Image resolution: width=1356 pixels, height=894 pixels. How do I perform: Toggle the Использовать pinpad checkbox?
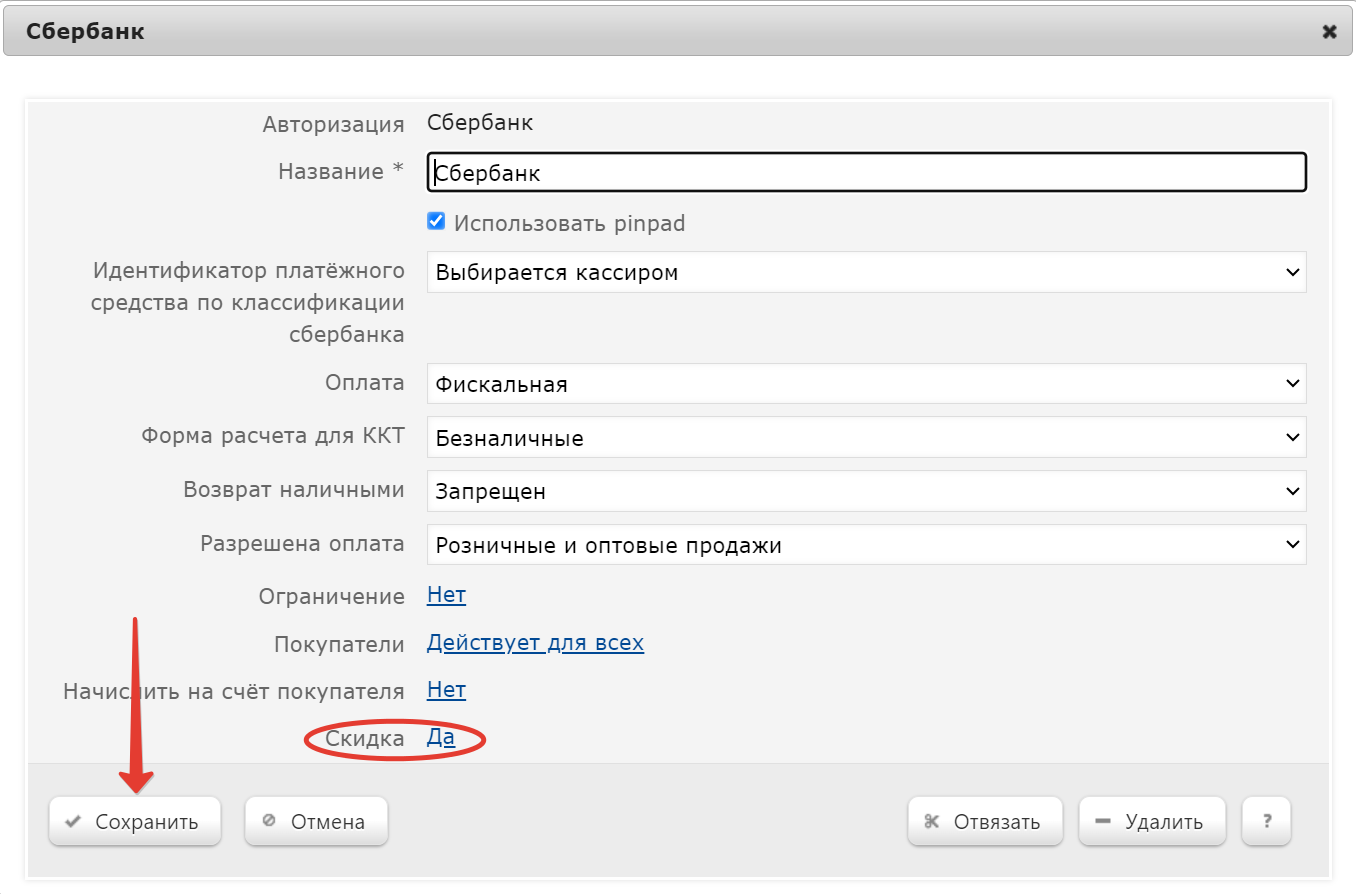click(x=436, y=222)
